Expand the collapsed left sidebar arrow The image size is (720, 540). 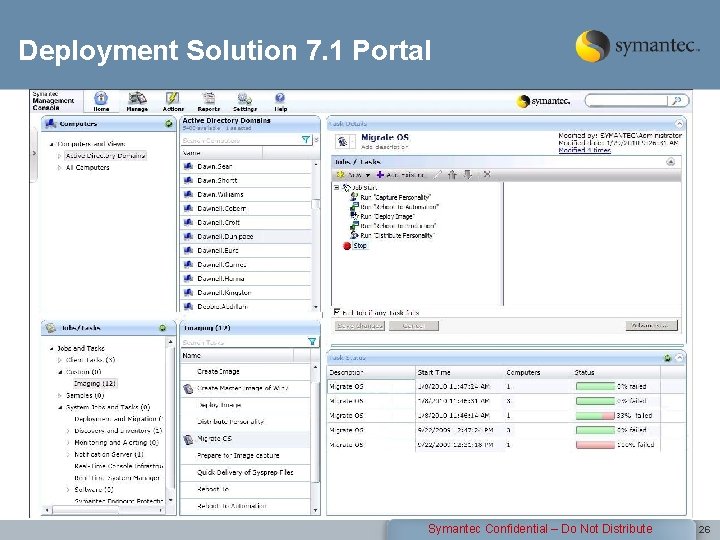click(34, 153)
